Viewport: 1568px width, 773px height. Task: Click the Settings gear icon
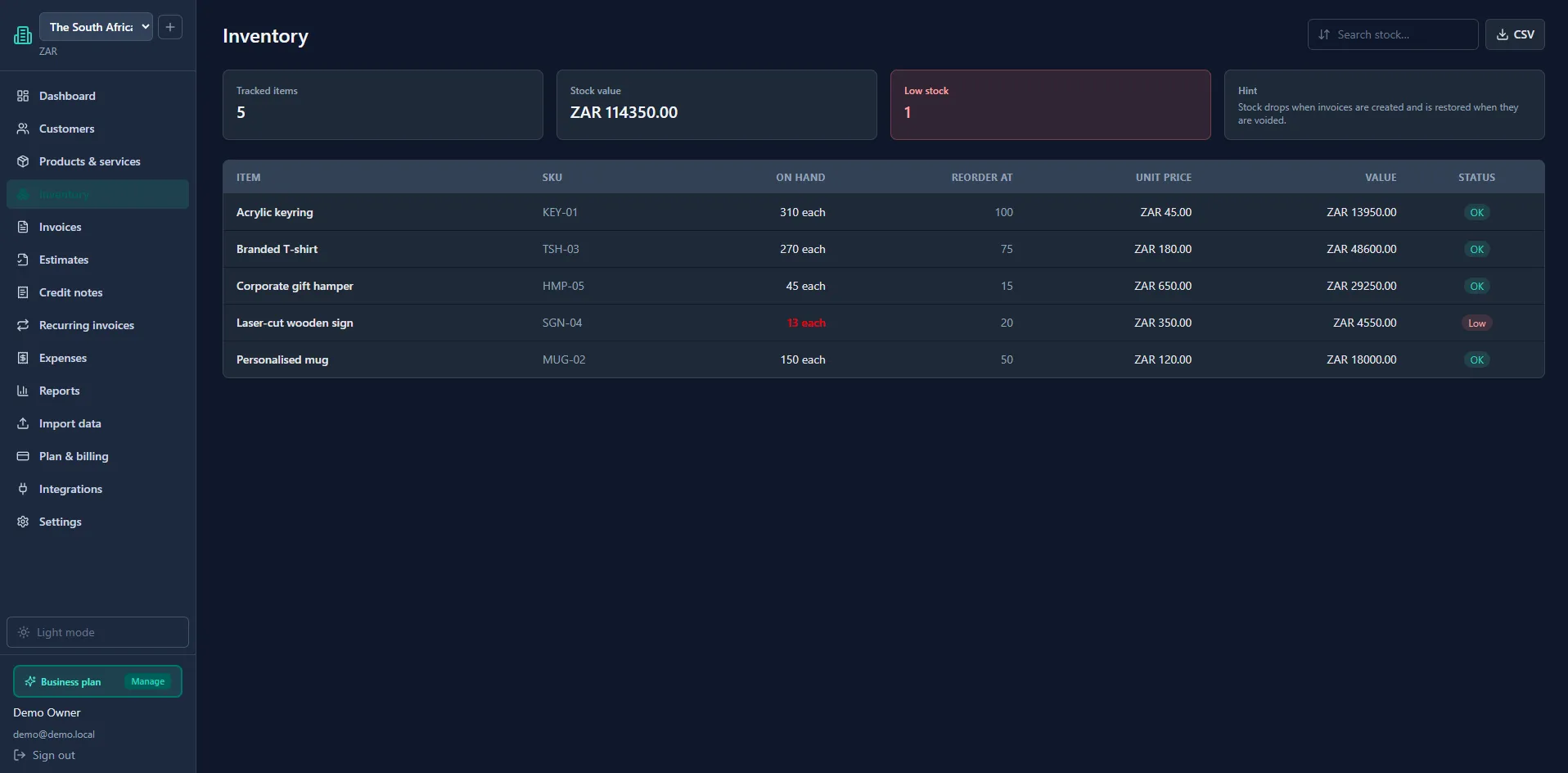(23, 522)
